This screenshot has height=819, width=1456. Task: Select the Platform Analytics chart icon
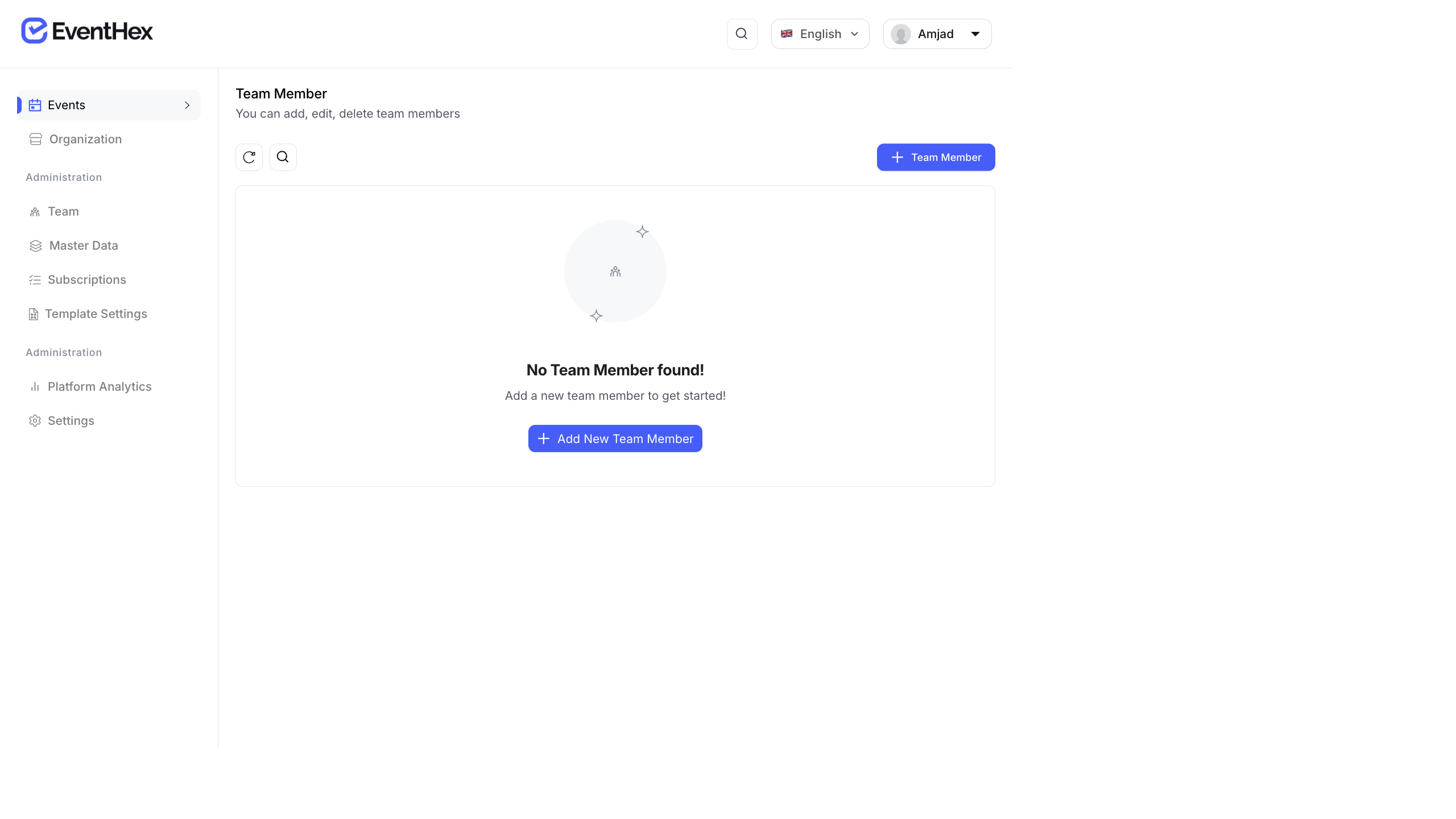click(x=35, y=386)
